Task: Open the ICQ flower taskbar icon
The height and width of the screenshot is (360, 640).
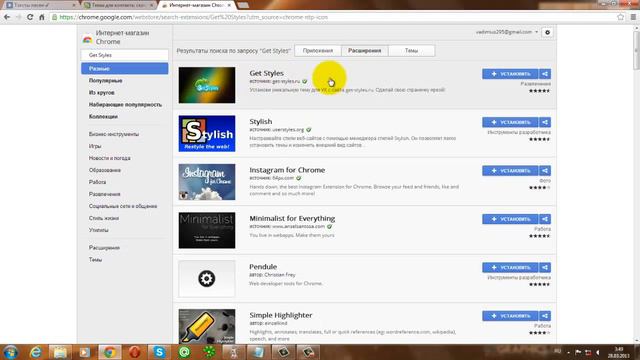Action: (x=209, y=352)
